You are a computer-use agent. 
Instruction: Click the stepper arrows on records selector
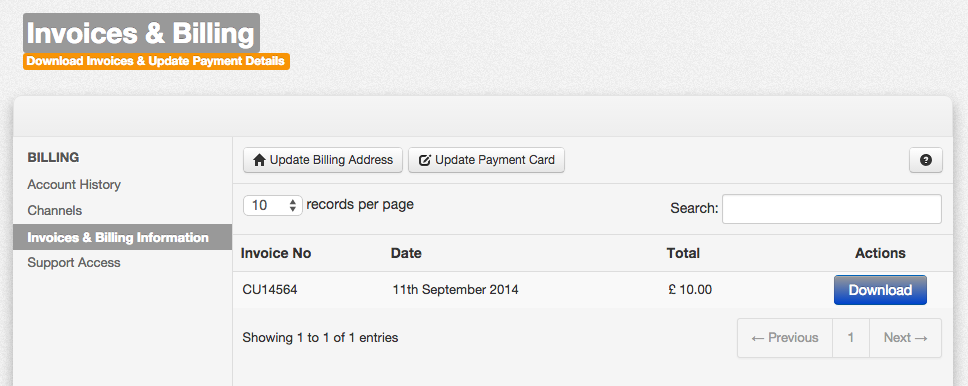tap(293, 206)
